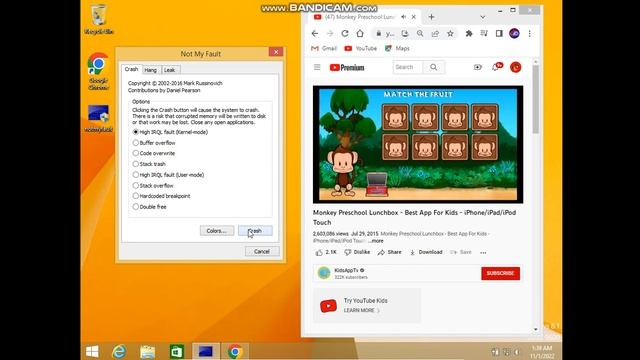Save video to playlist
The width and height of the screenshot is (640, 360).
pos(461,252)
